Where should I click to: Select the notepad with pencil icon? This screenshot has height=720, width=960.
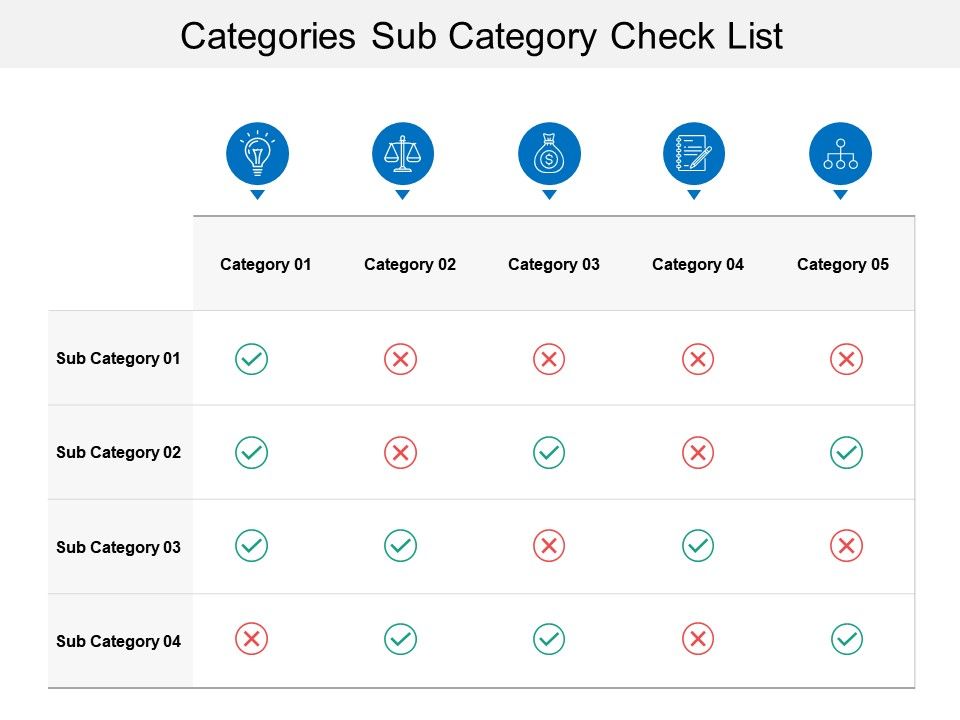[x=694, y=155]
